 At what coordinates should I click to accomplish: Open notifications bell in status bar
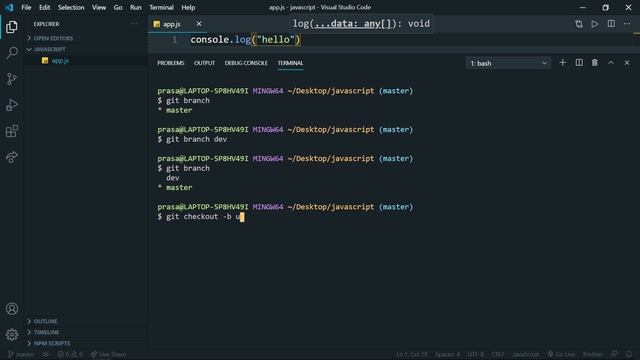coord(629,354)
